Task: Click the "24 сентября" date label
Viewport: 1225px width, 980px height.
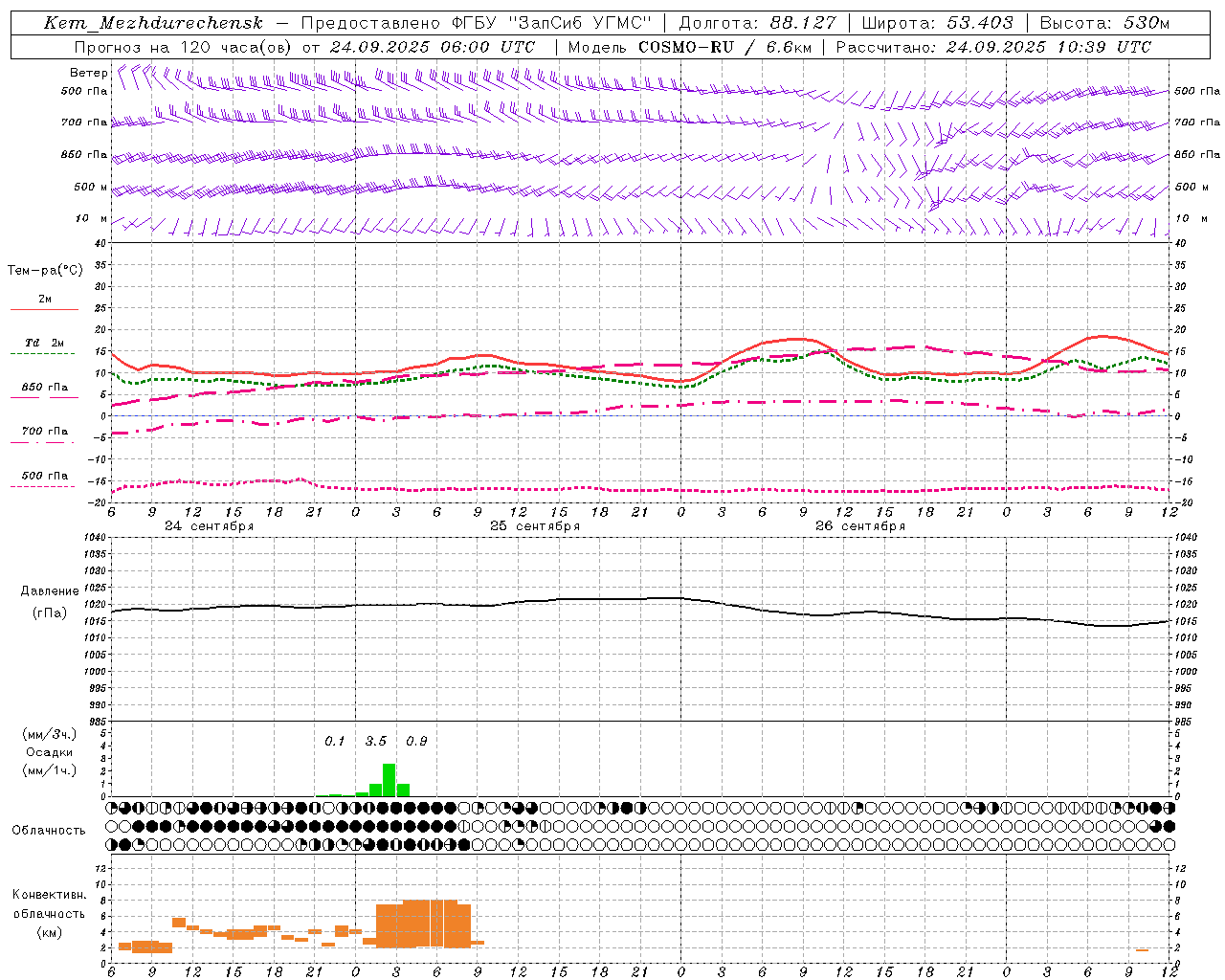Action: 210,526
